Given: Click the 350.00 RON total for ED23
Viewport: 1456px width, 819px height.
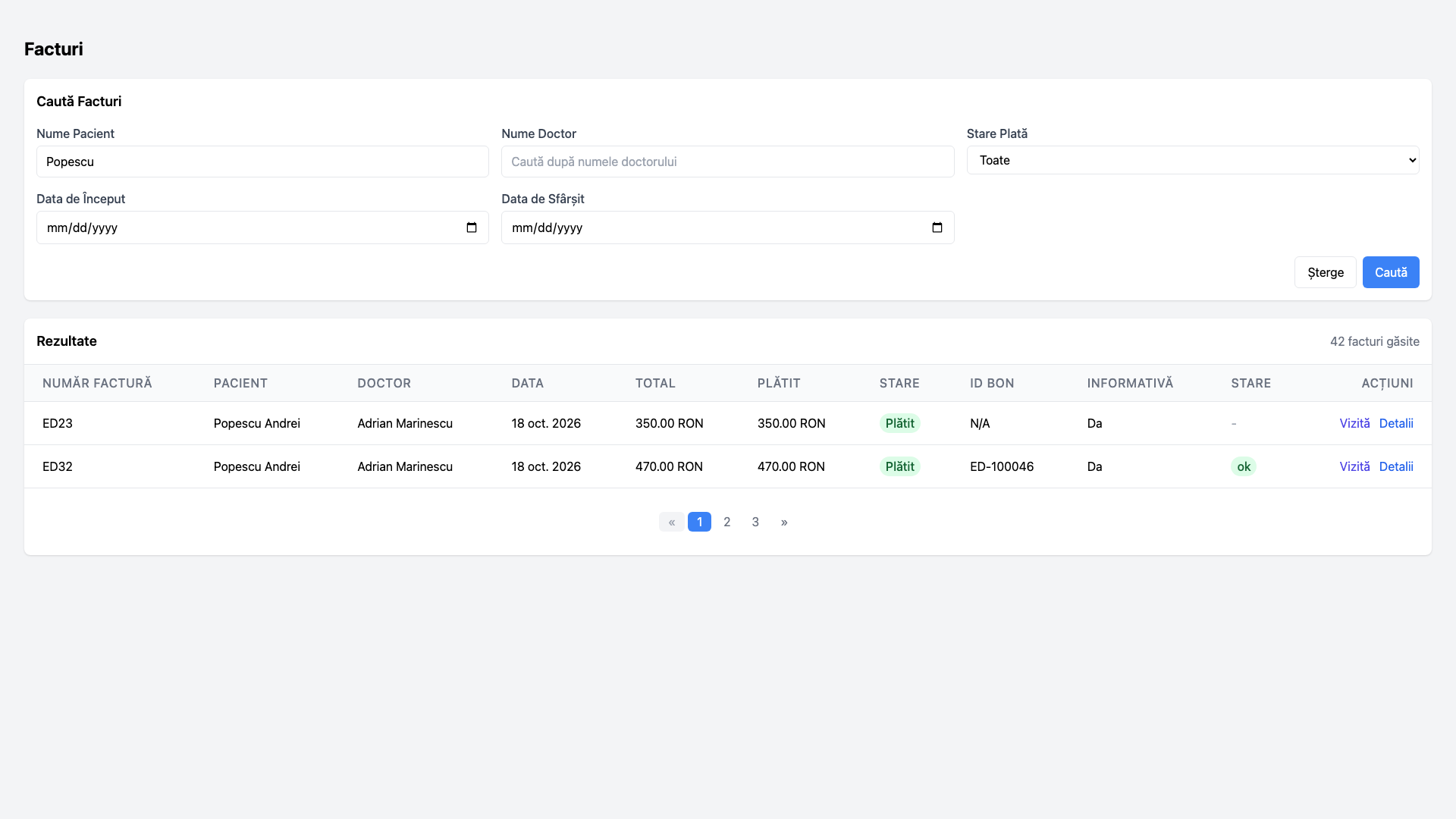Looking at the screenshot, I should pos(669,423).
